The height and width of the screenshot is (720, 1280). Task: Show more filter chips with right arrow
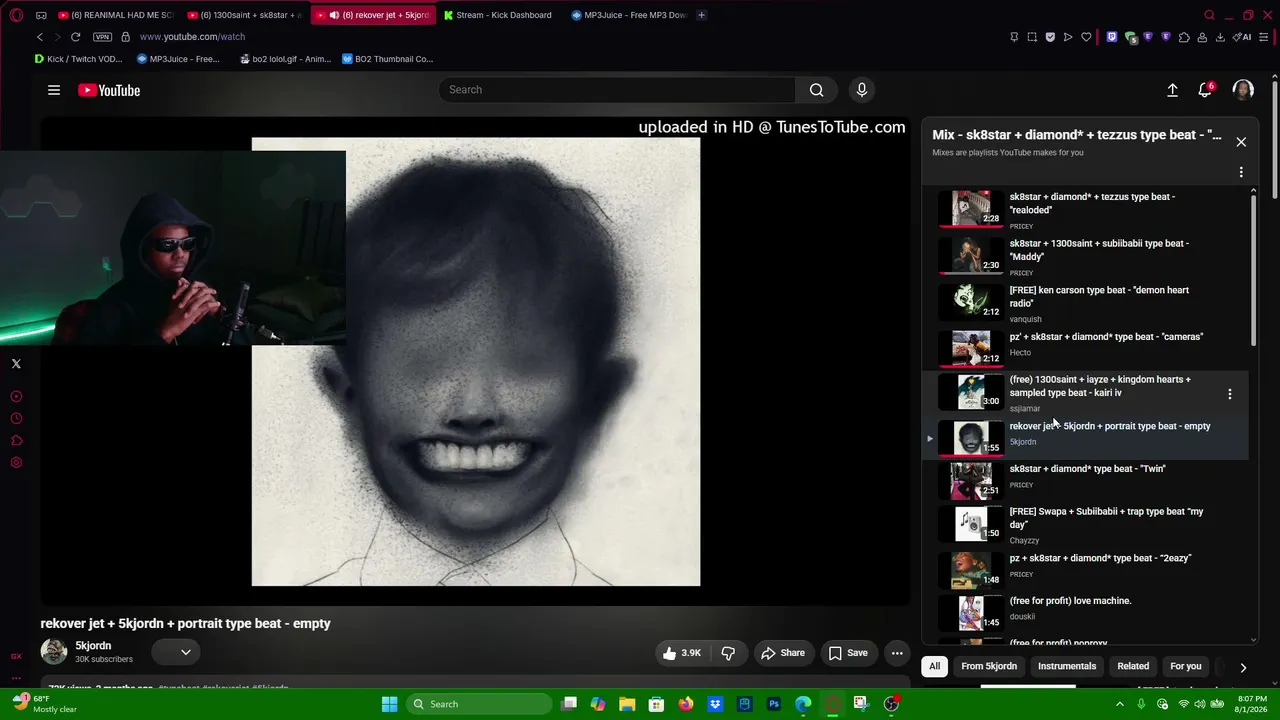tap(1243, 667)
